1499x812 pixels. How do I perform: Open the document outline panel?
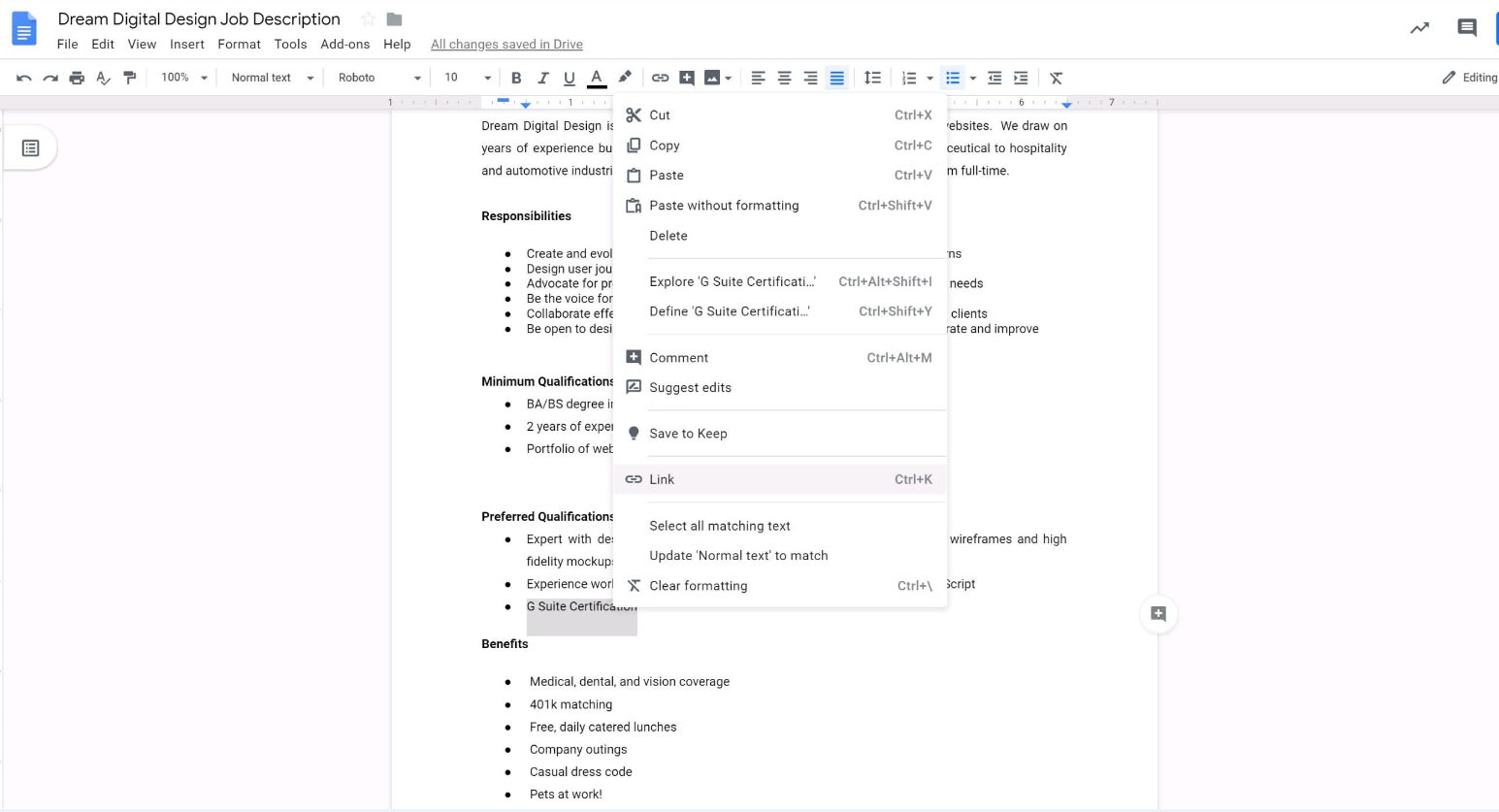[31, 148]
